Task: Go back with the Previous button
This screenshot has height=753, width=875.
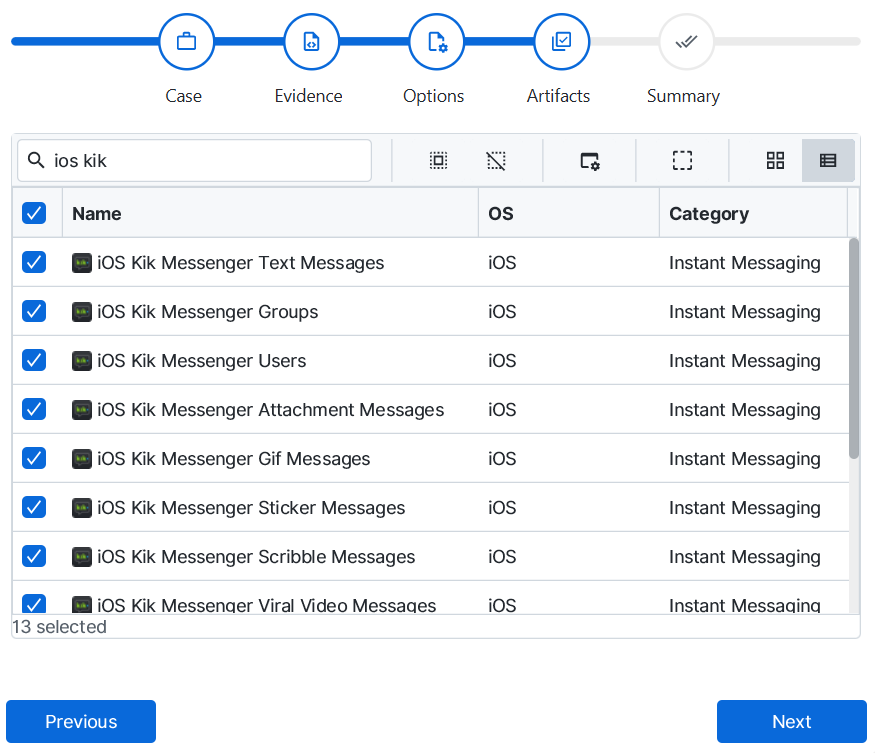Action: (81, 721)
